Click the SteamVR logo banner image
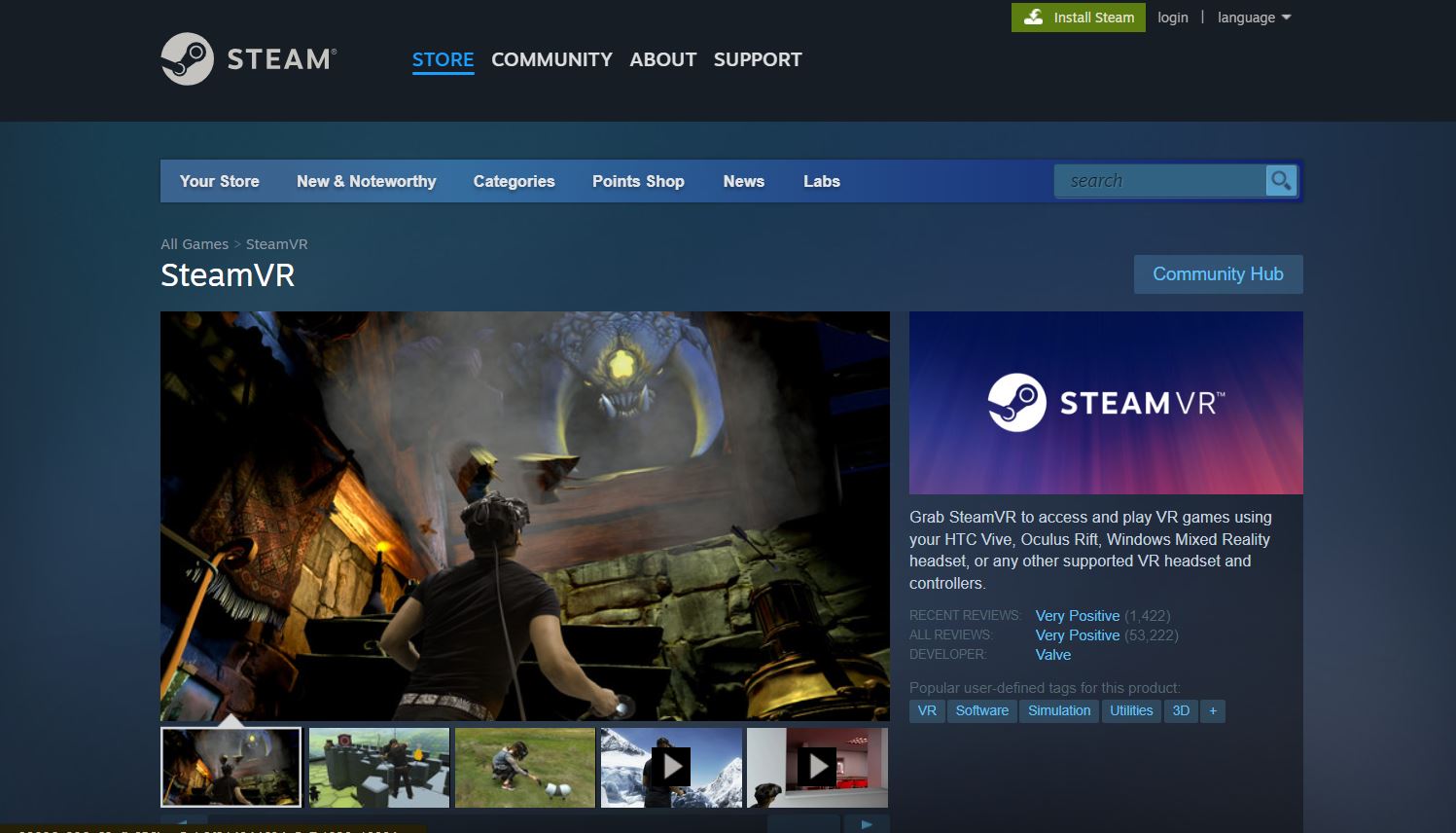 1106,403
